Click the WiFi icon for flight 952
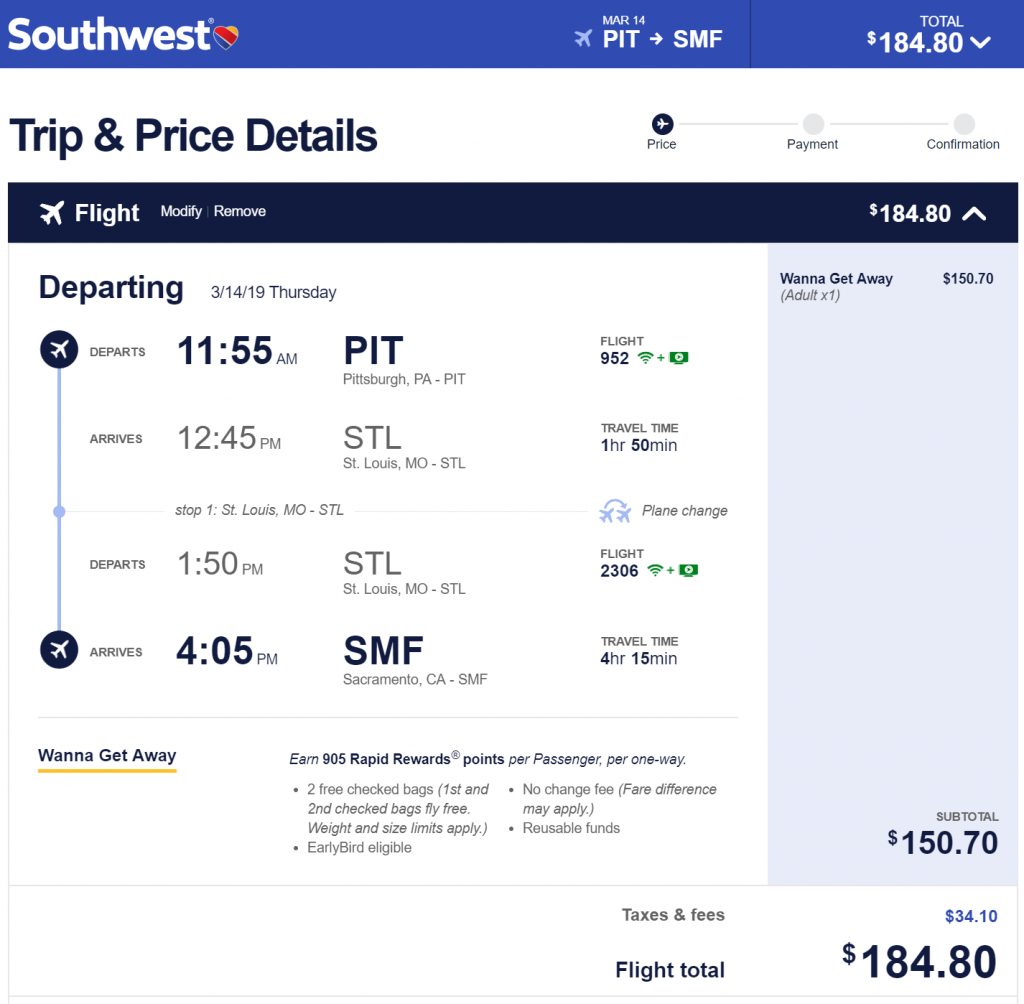 coord(645,358)
